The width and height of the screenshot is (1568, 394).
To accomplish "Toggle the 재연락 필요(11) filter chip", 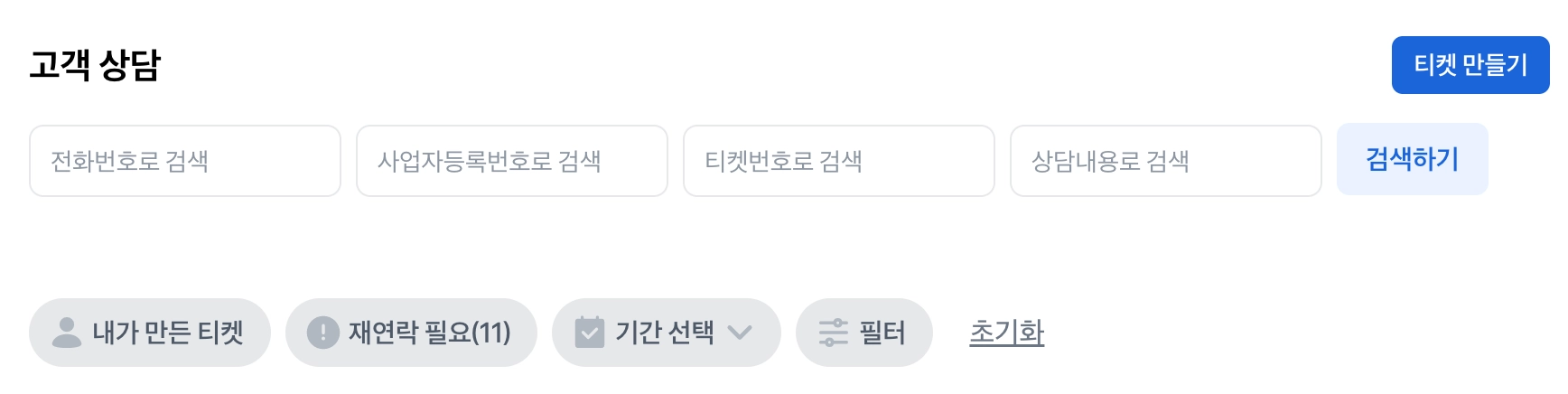I will coord(411,333).
